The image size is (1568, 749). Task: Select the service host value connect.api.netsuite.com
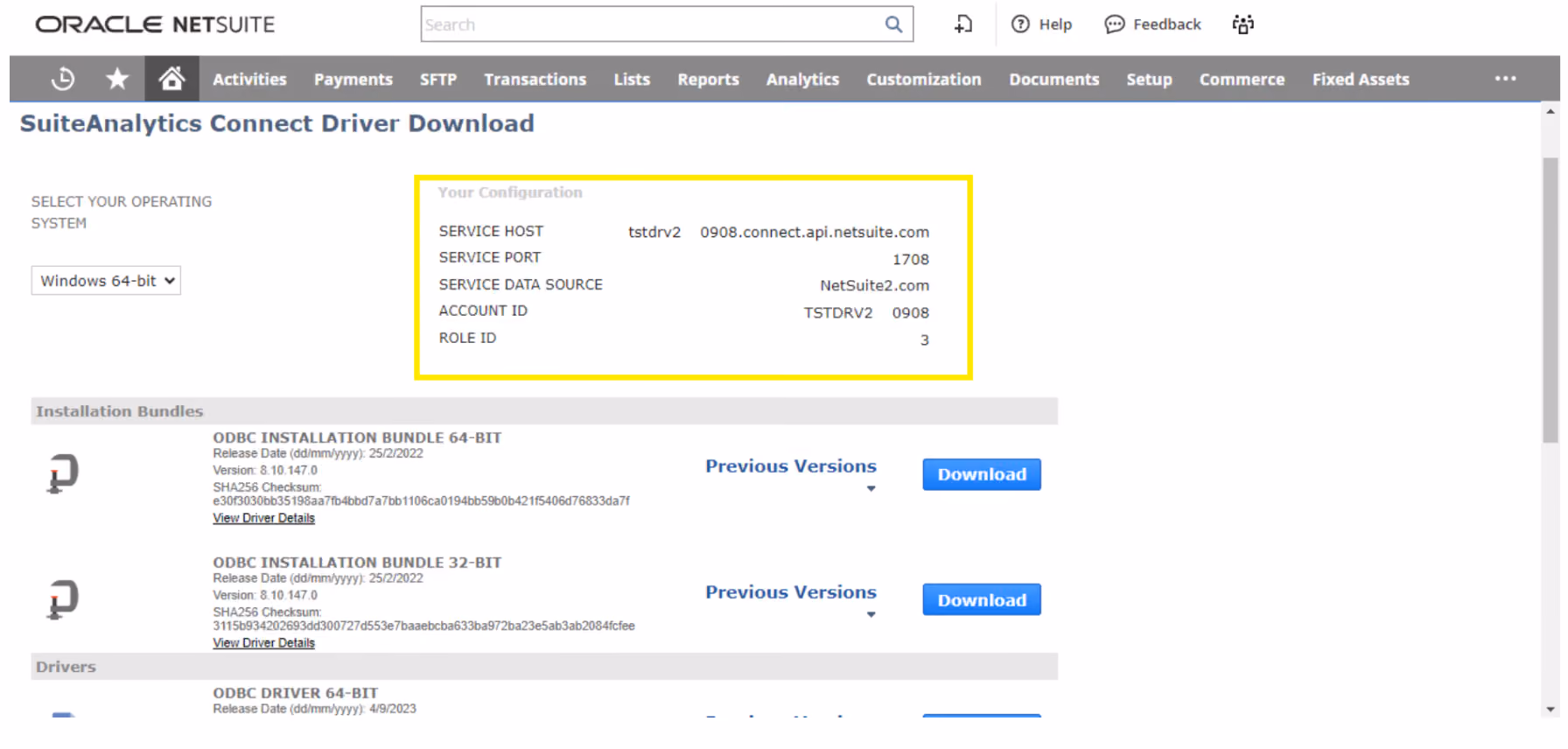click(779, 232)
